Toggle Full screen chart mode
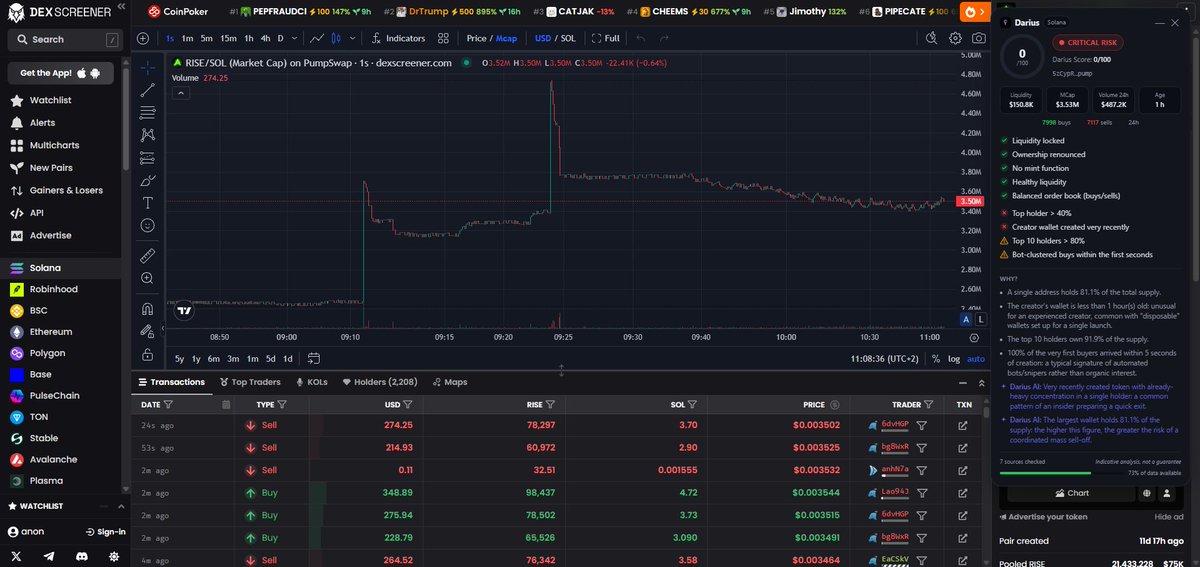Screen dimensions: 1200x567 tap(606, 38)
